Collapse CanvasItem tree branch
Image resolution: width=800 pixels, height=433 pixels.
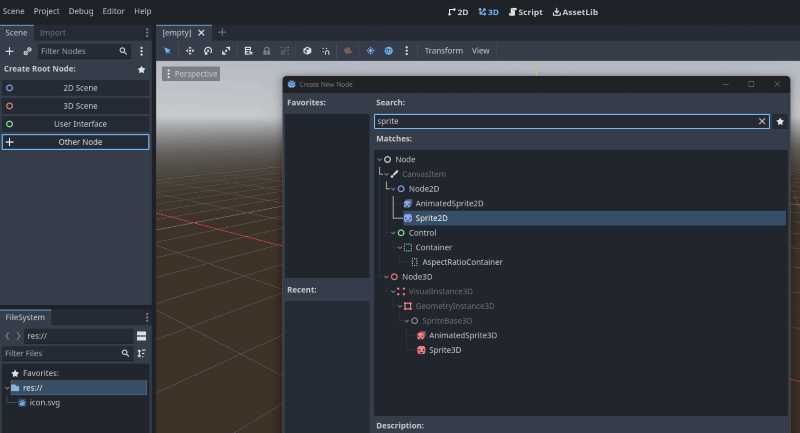coord(386,174)
